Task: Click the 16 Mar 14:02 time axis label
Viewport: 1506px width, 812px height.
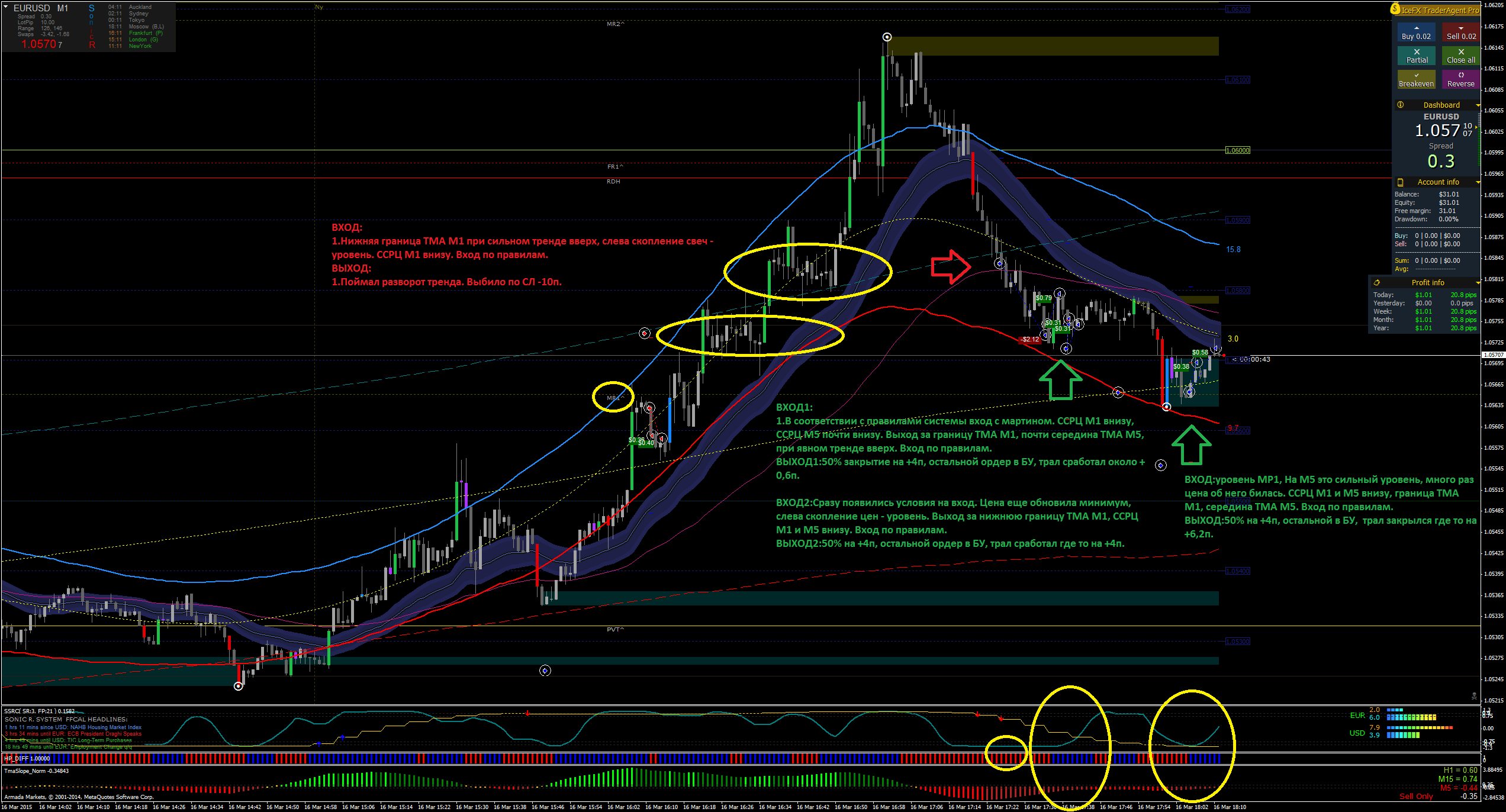Action: coord(55,807)
